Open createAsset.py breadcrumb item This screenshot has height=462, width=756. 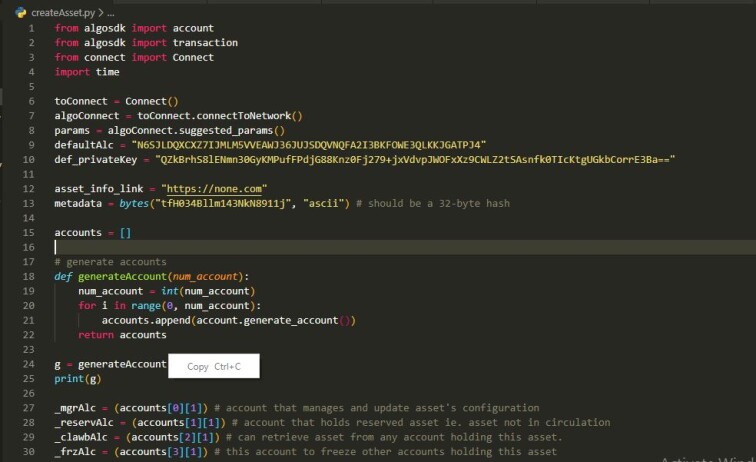tap(63, 13)
